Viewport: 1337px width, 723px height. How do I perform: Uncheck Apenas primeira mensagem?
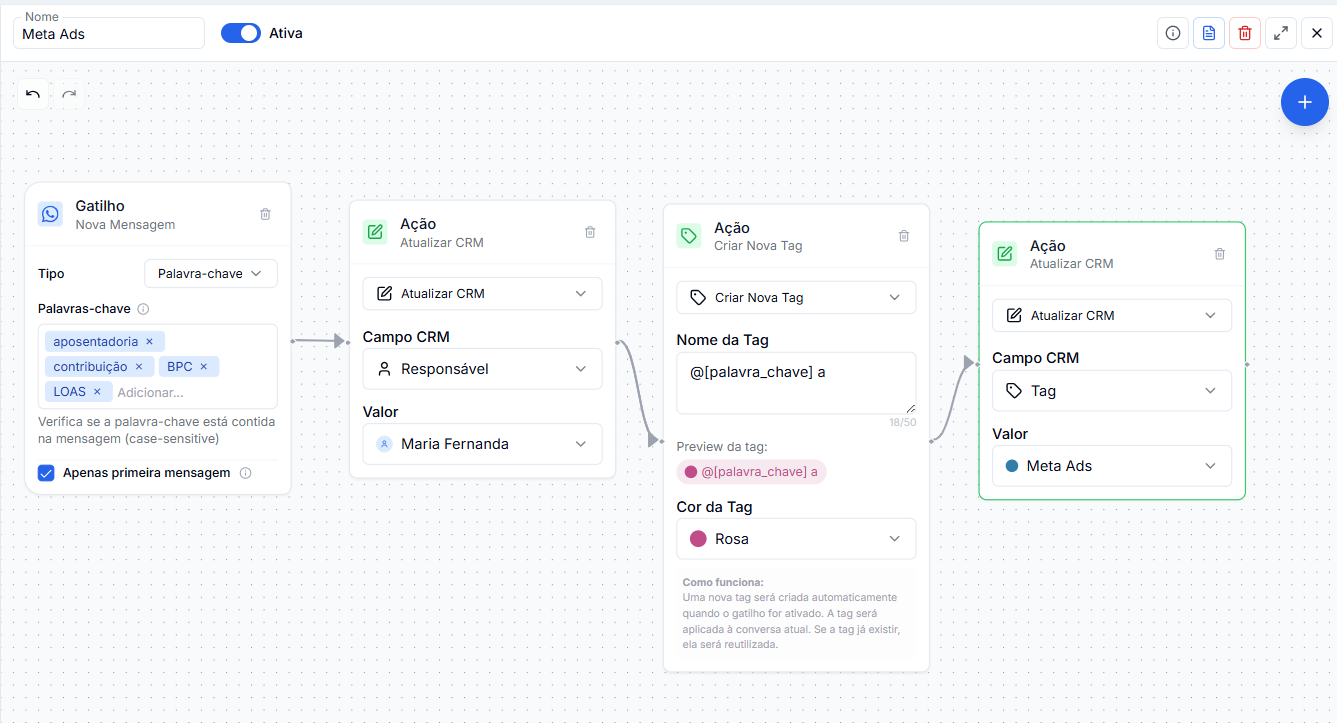coord(46,472)
